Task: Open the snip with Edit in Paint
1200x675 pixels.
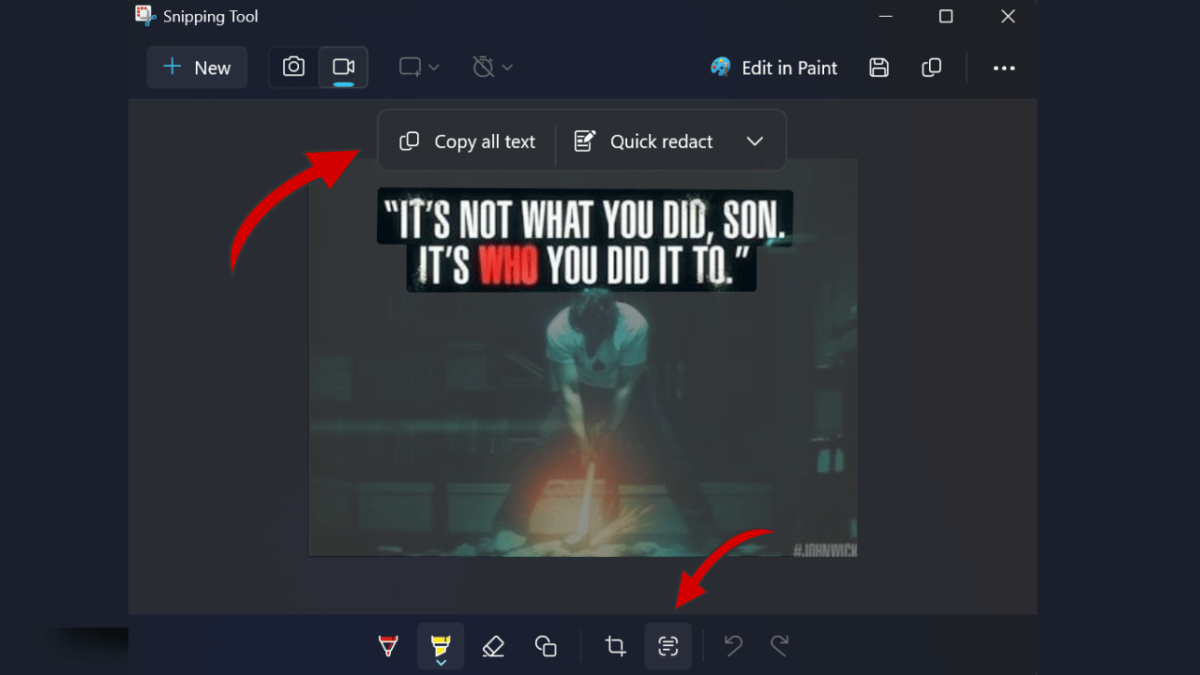Action: click(774, 68)
